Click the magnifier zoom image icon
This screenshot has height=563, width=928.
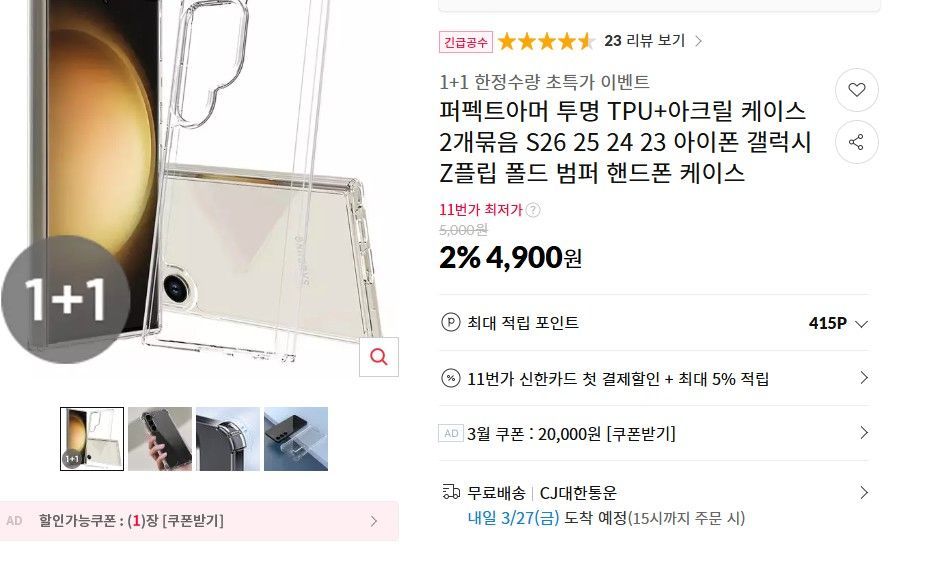(x=379, y=357)
